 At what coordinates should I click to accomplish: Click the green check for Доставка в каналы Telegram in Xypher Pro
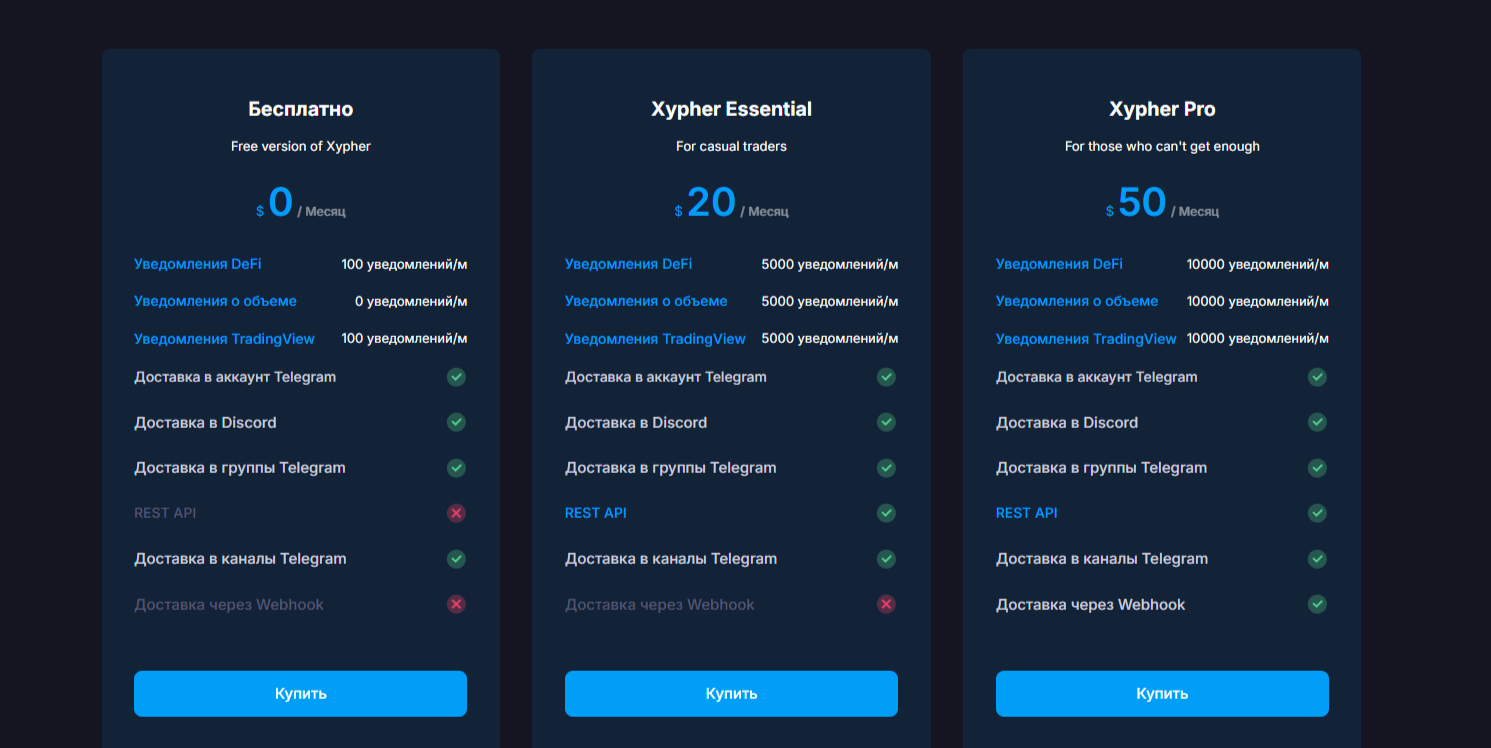1317,559
